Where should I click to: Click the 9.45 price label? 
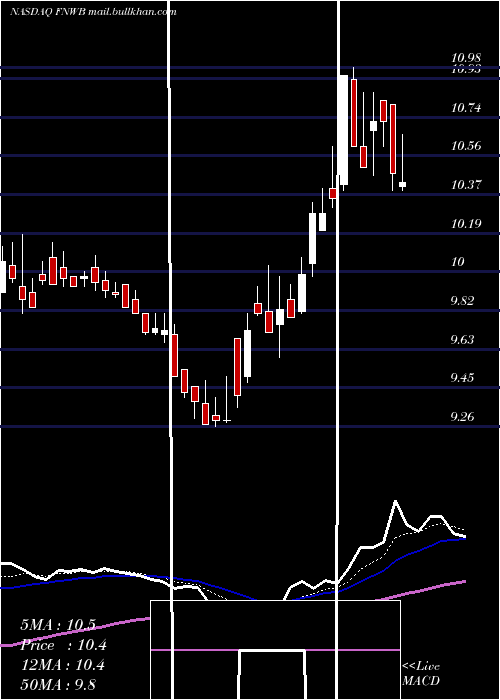462,378
